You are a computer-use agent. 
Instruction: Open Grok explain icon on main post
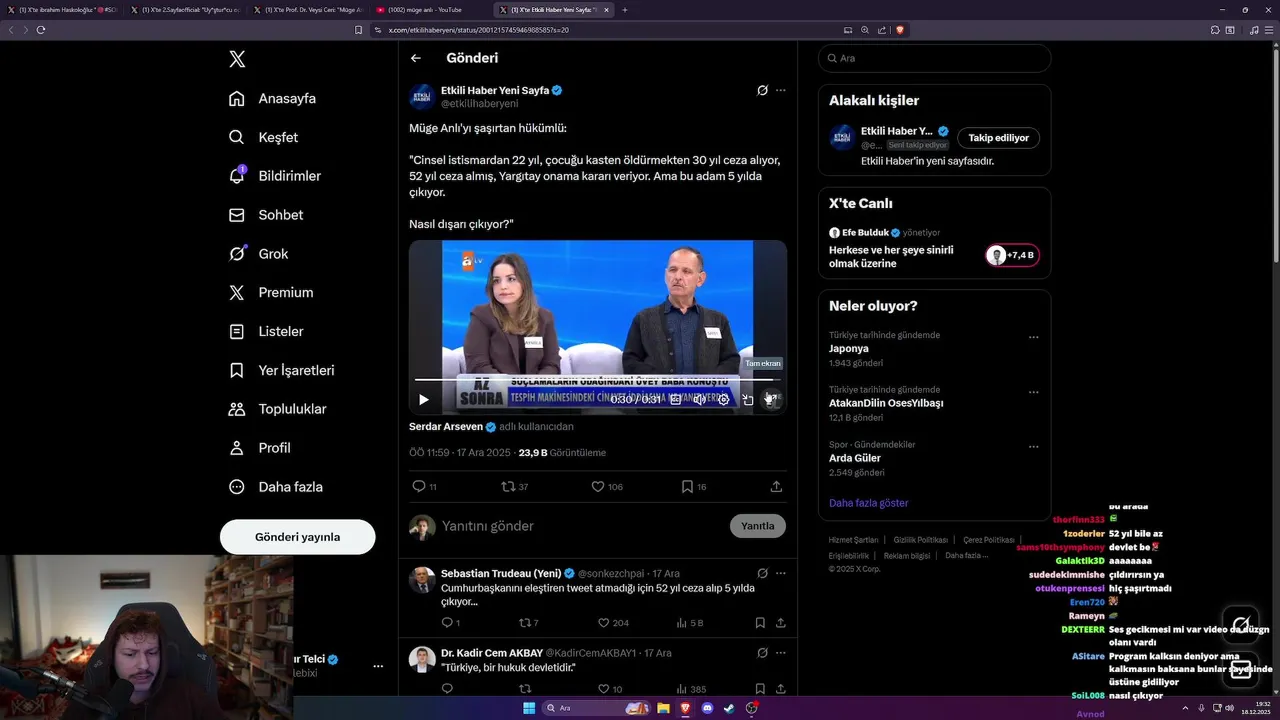[762, 90]
